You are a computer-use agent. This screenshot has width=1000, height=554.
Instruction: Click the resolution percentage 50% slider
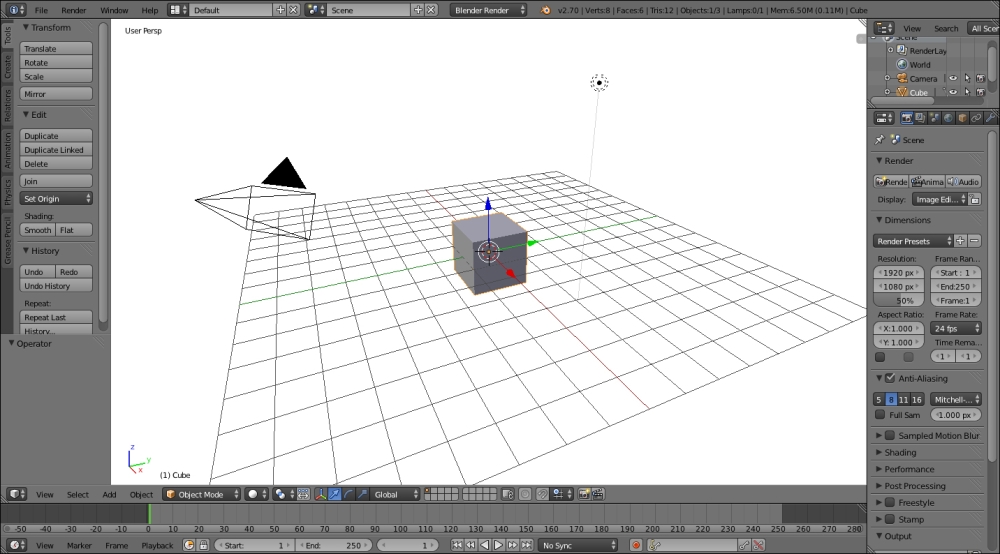(899, 300)
